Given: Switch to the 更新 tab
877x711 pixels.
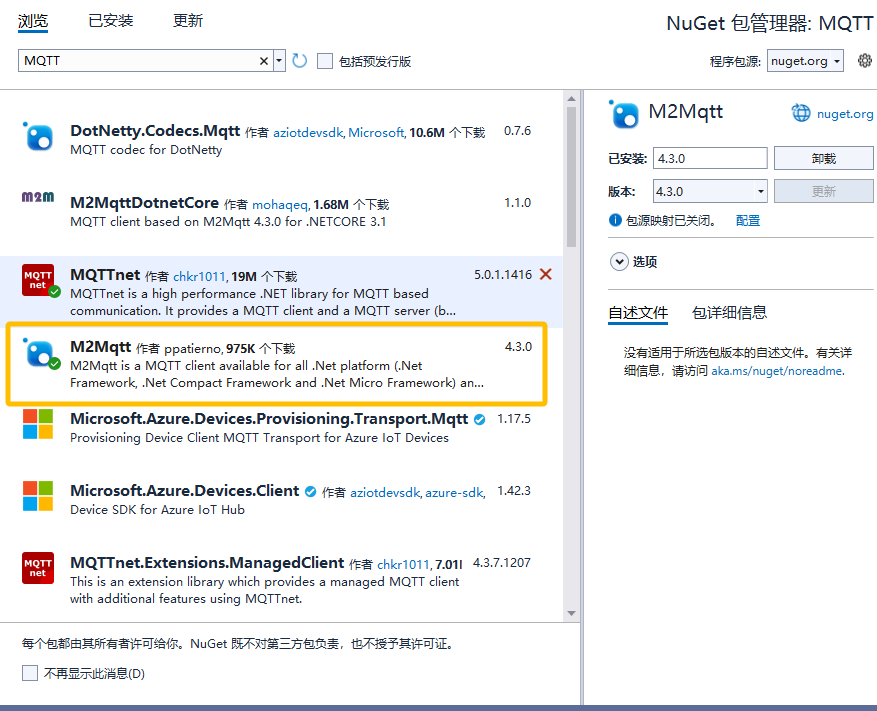Looking at the screenshot, I should tap(188, 21).
